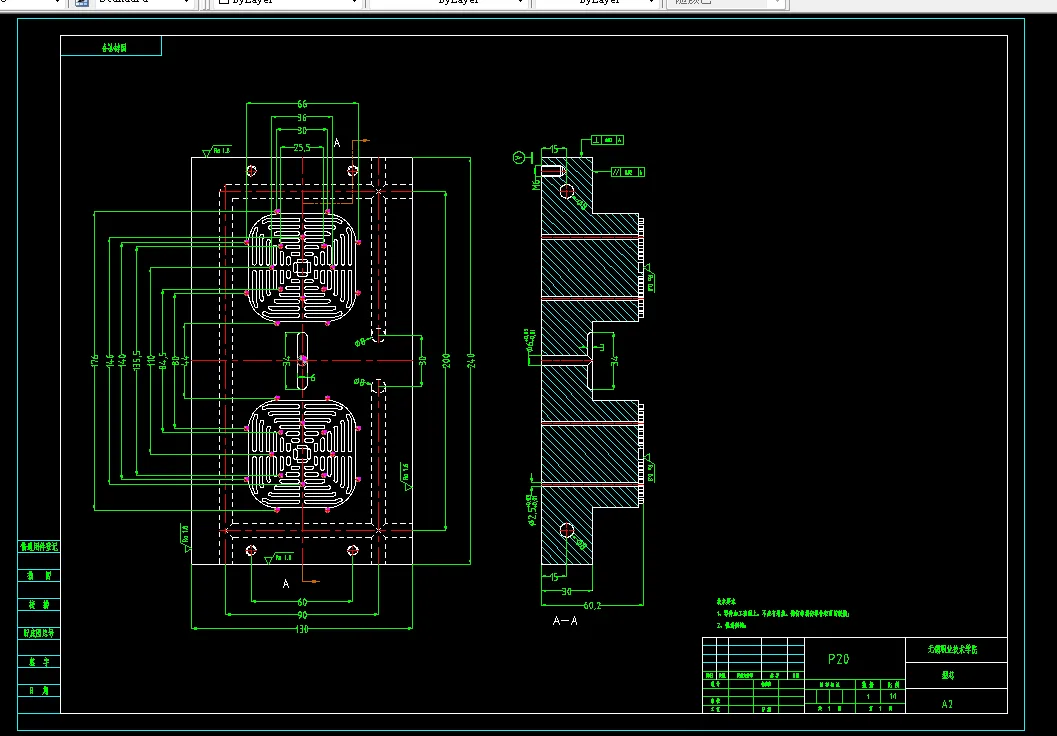Pick the 240 overall height dimension

point(471,361)
